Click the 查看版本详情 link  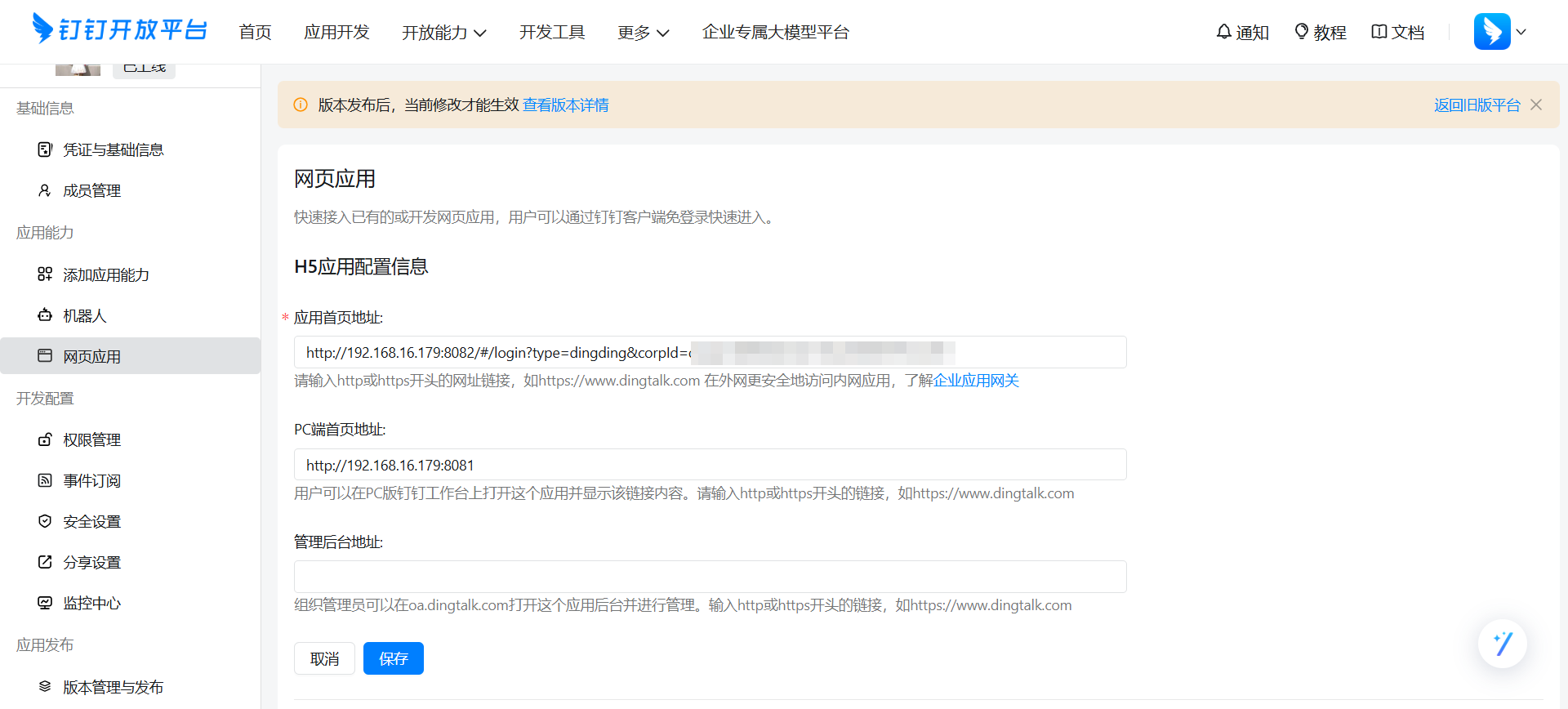566,105
